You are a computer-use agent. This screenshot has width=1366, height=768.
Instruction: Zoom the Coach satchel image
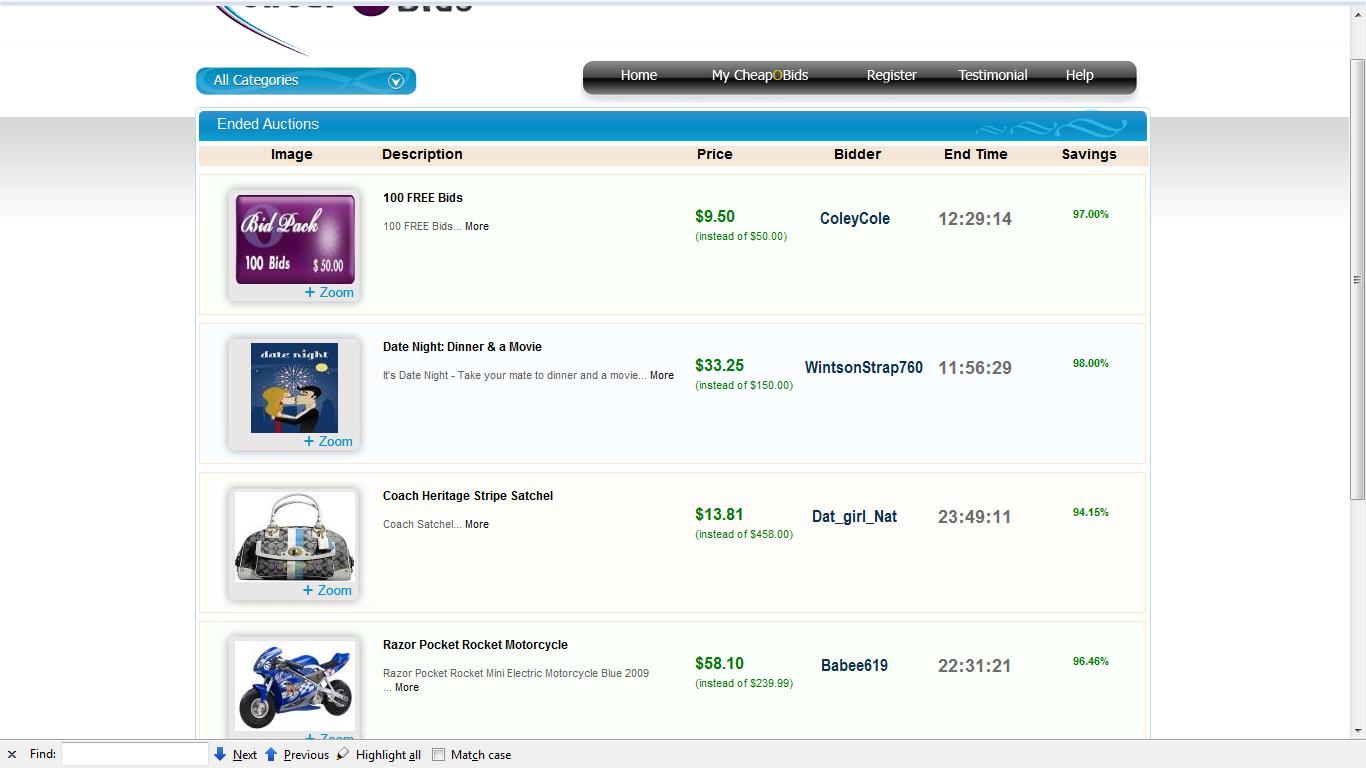(328, 591)
